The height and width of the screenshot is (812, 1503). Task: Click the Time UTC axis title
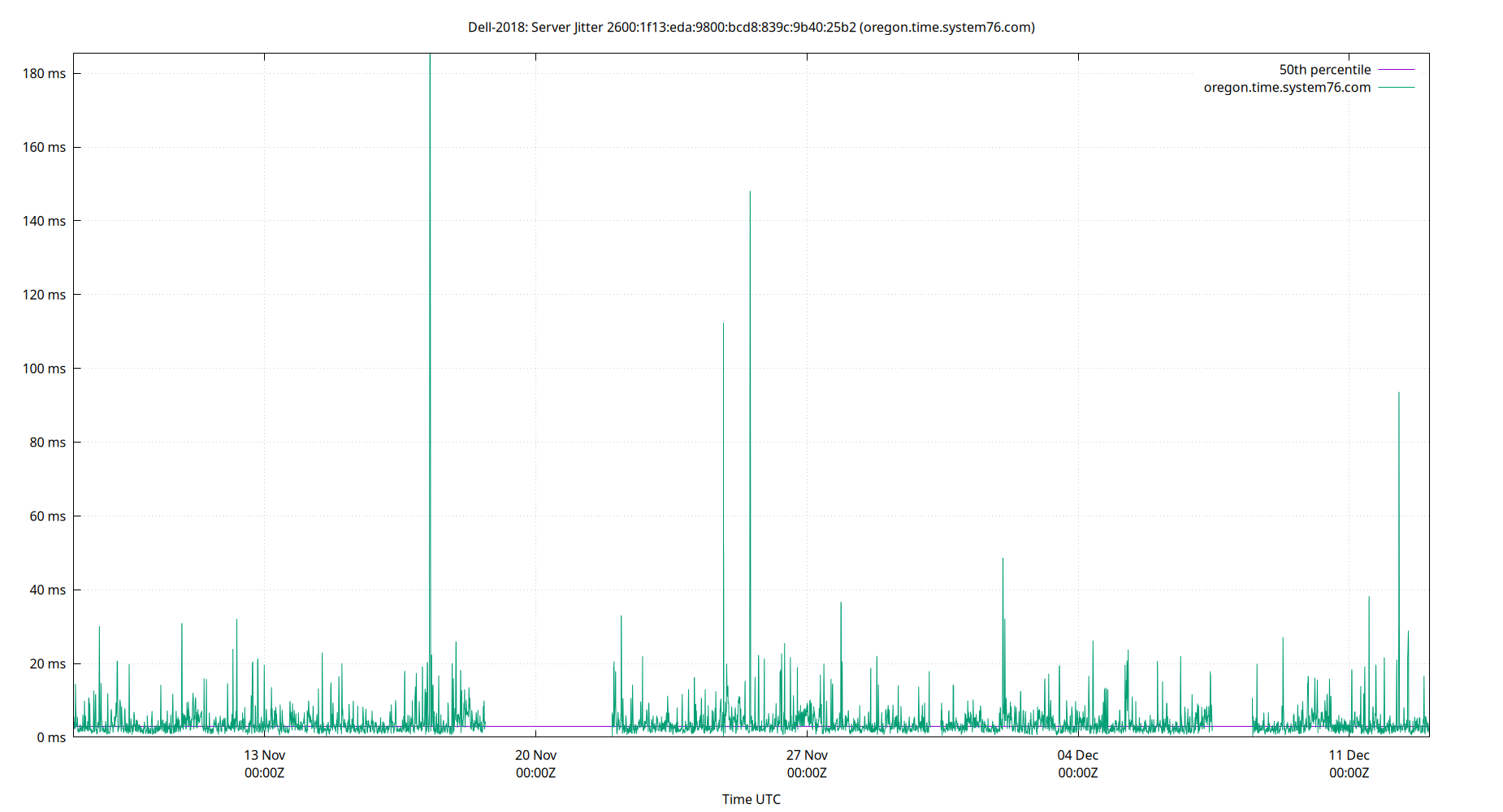(x=751, y=799)
